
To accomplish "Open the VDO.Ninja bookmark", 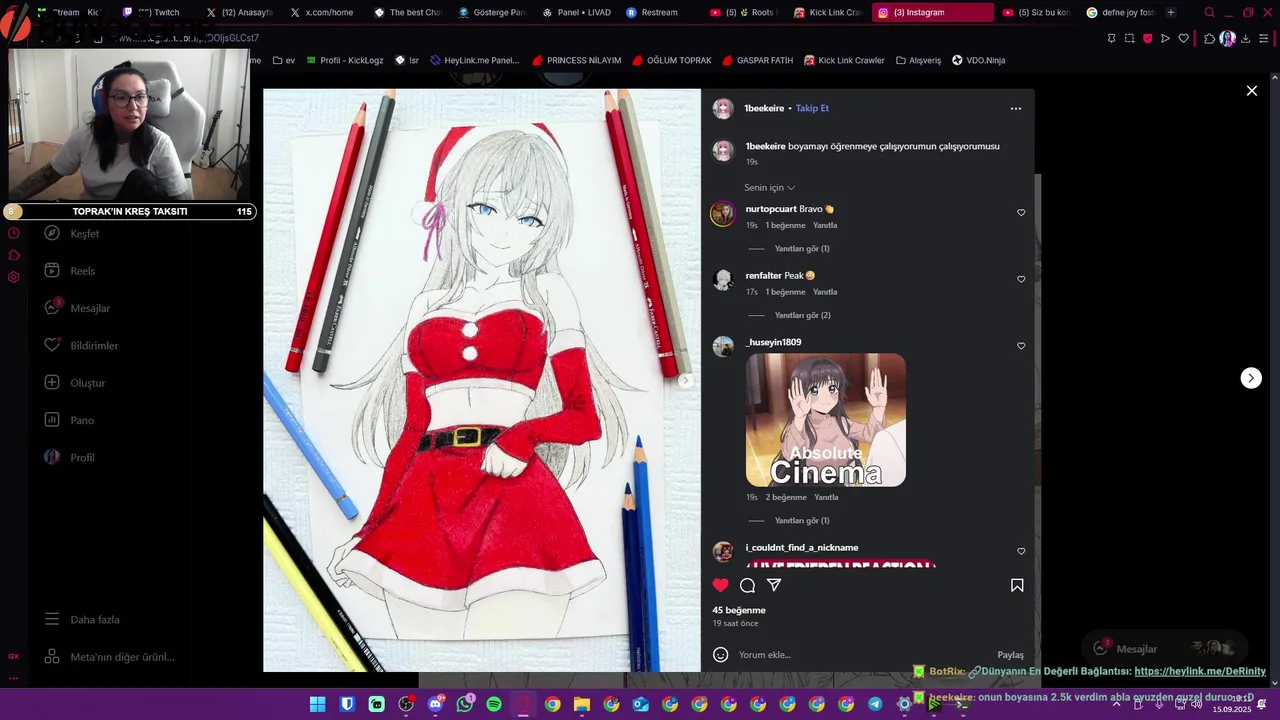I will tap(978, 60).
